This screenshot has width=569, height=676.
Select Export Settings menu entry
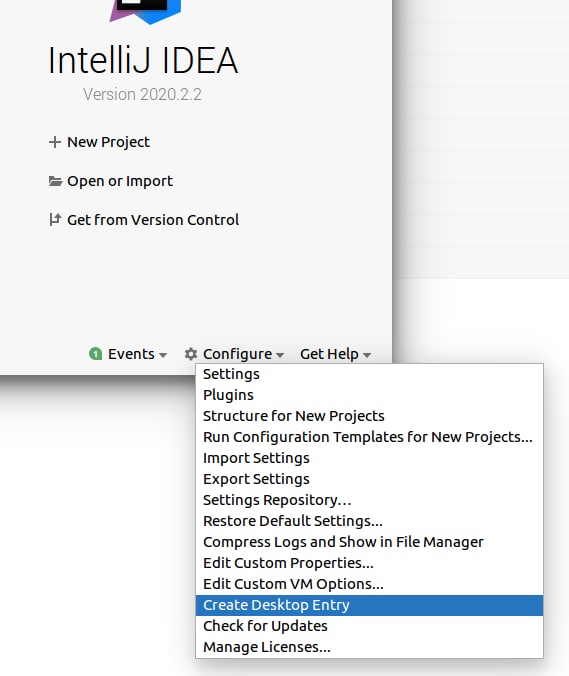click(369, 479)
